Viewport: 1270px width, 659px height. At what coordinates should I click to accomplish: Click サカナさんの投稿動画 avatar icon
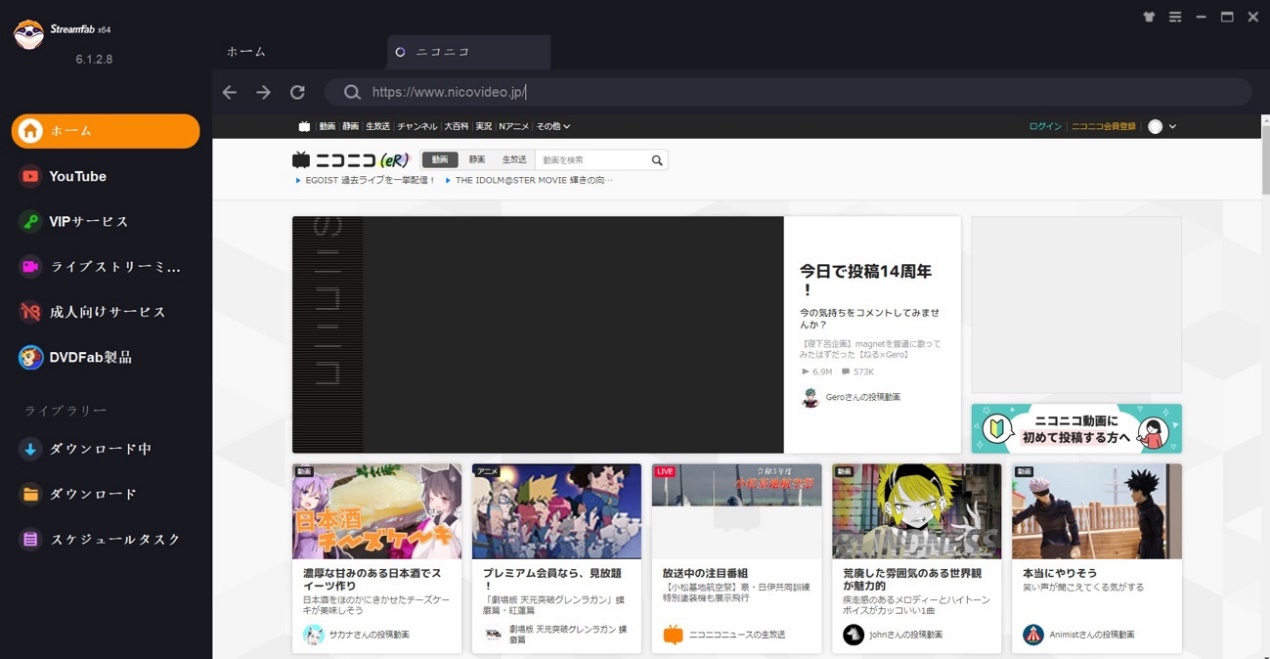click(314, 635)
